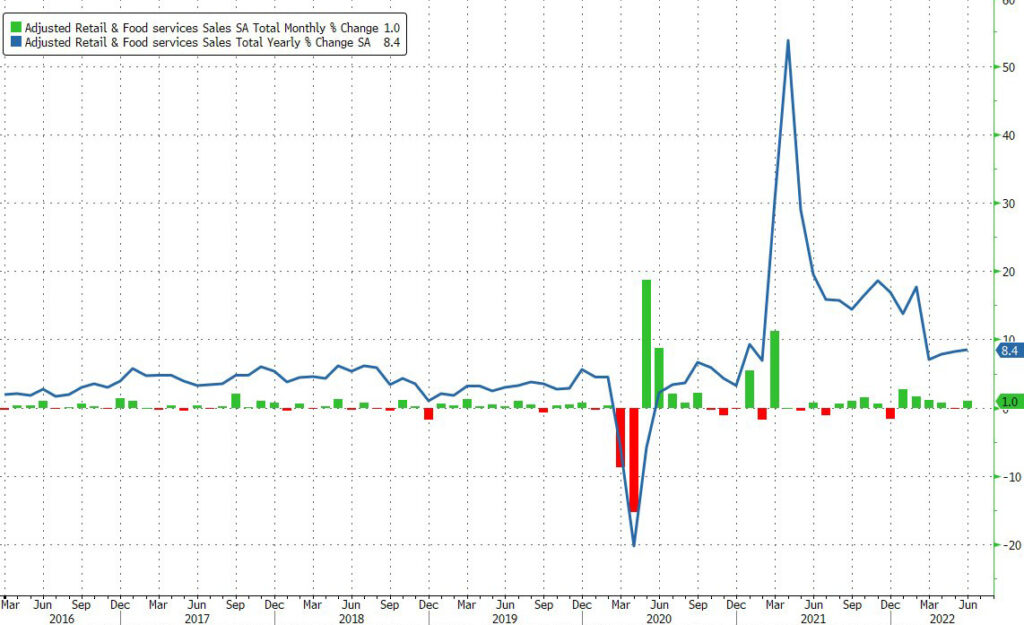Screen dimensions: 1024x625
Task: Click the blue 8.4 value tag
Action: (x=1008, y=350)
